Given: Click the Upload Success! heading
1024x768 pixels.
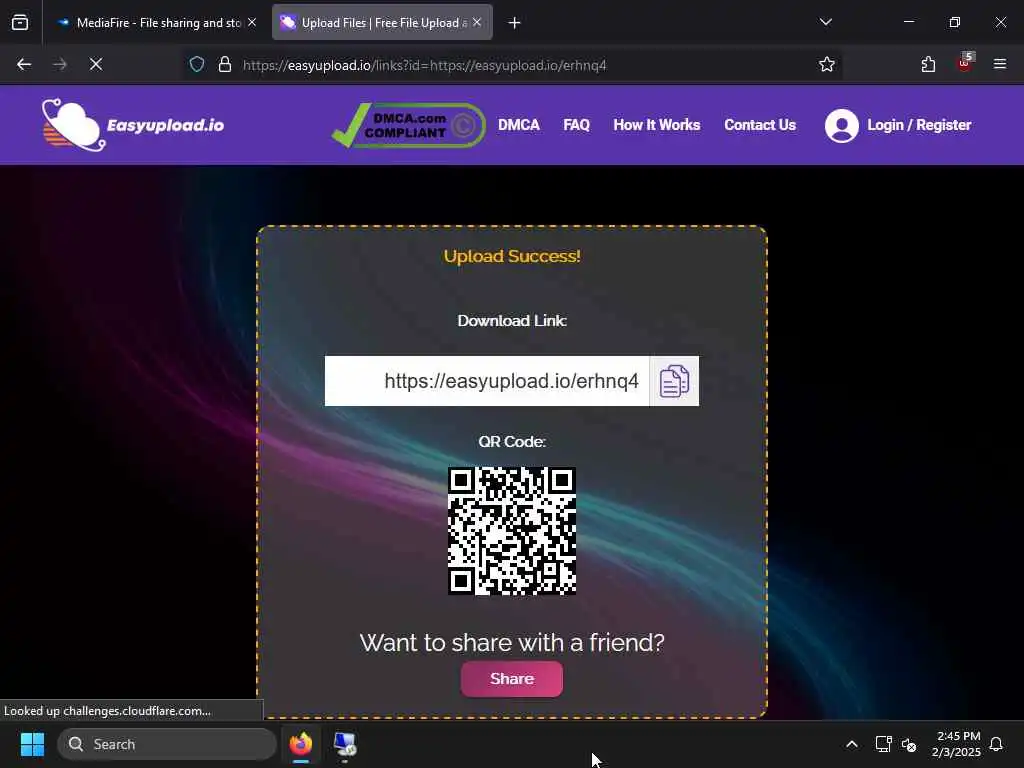Looking at the screenshot, I should 512,256.
